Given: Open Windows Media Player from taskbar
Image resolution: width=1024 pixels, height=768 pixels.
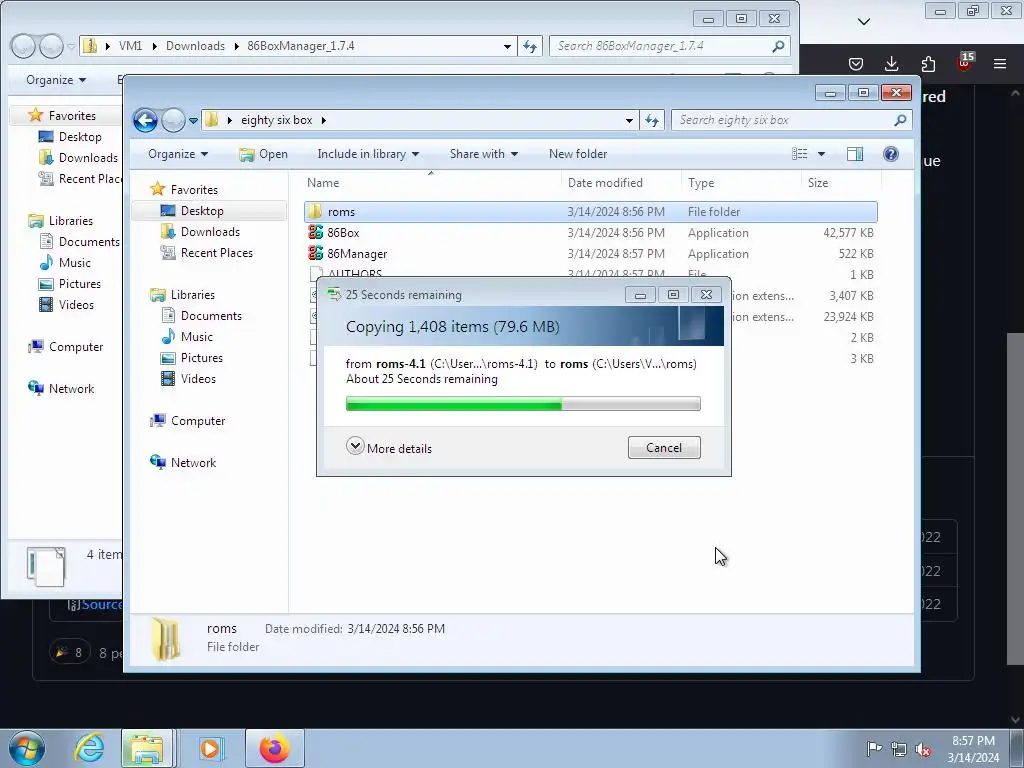Looking at the screenshot, I should click(x=212, y=748).
